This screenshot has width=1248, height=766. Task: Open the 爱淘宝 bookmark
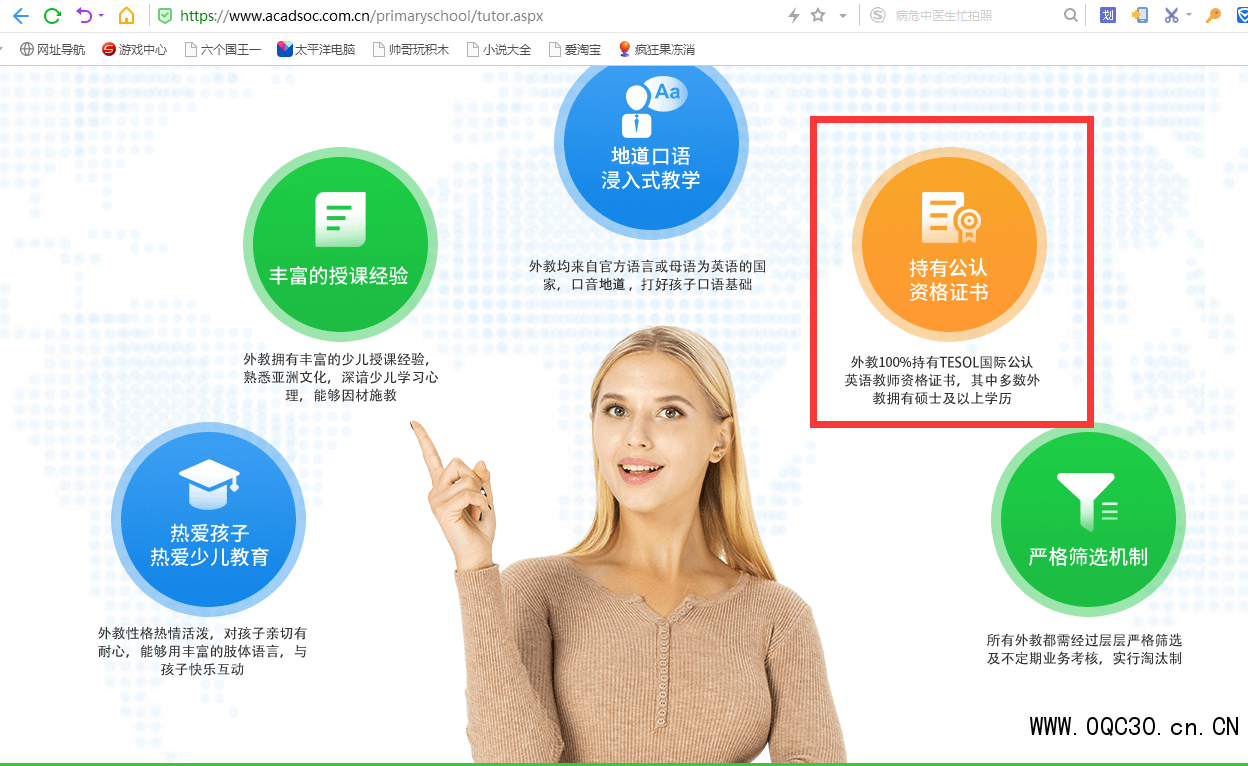point(575,49)
